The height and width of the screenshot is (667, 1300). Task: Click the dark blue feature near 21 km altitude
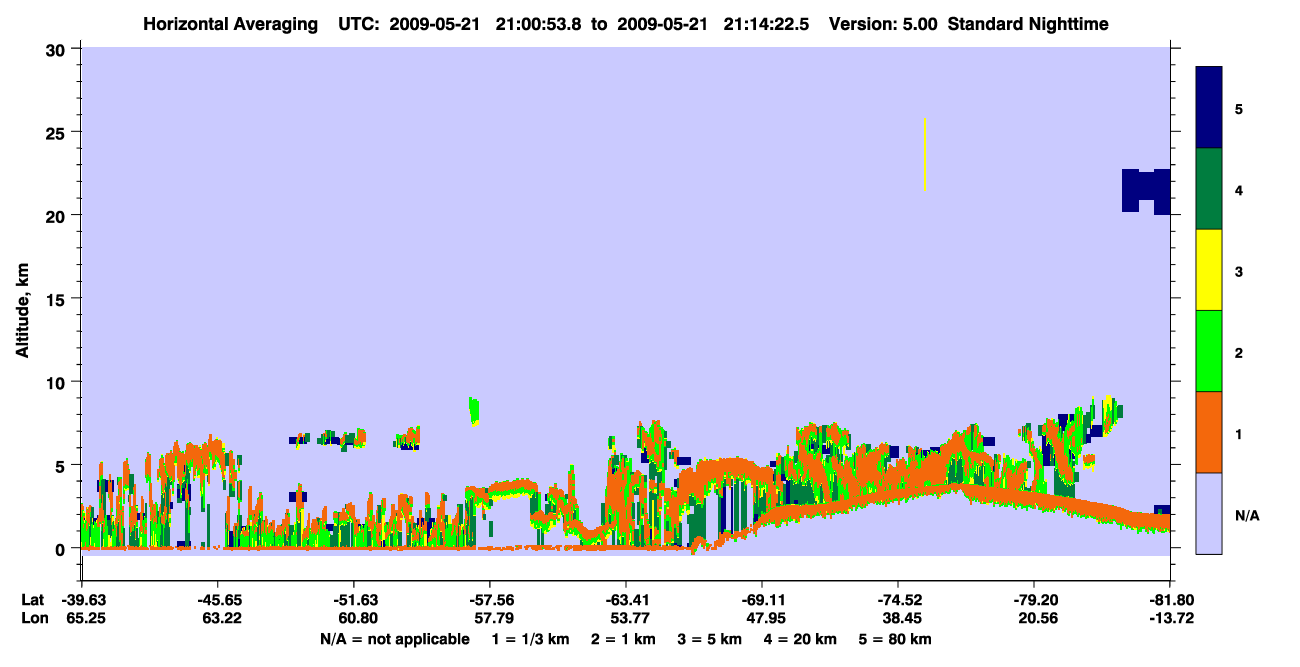[x=1146, y=190]
